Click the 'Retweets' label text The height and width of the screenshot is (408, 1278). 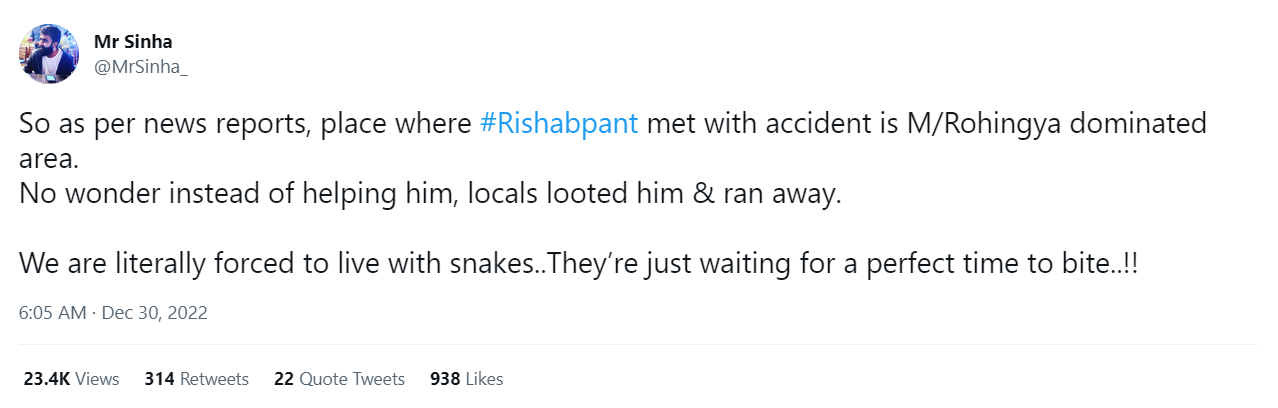[214, 379]
